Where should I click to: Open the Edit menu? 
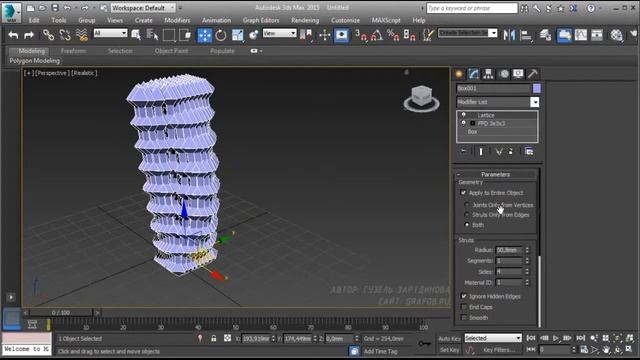pyautogui.click(x=34, y=20)
